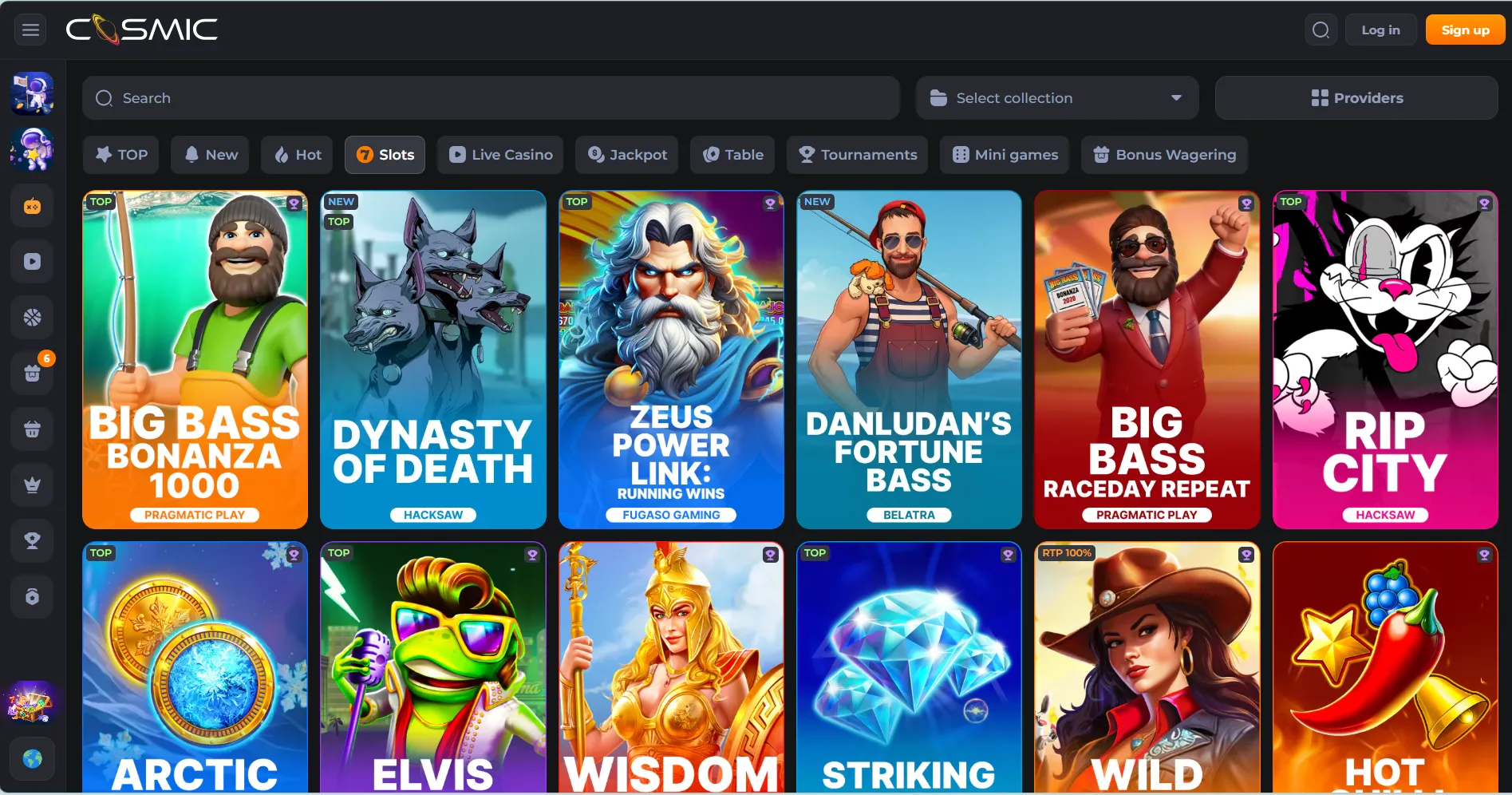Open the trophy sidebar icon
This screenshot has height=795, width=1512.
point(32,540)
